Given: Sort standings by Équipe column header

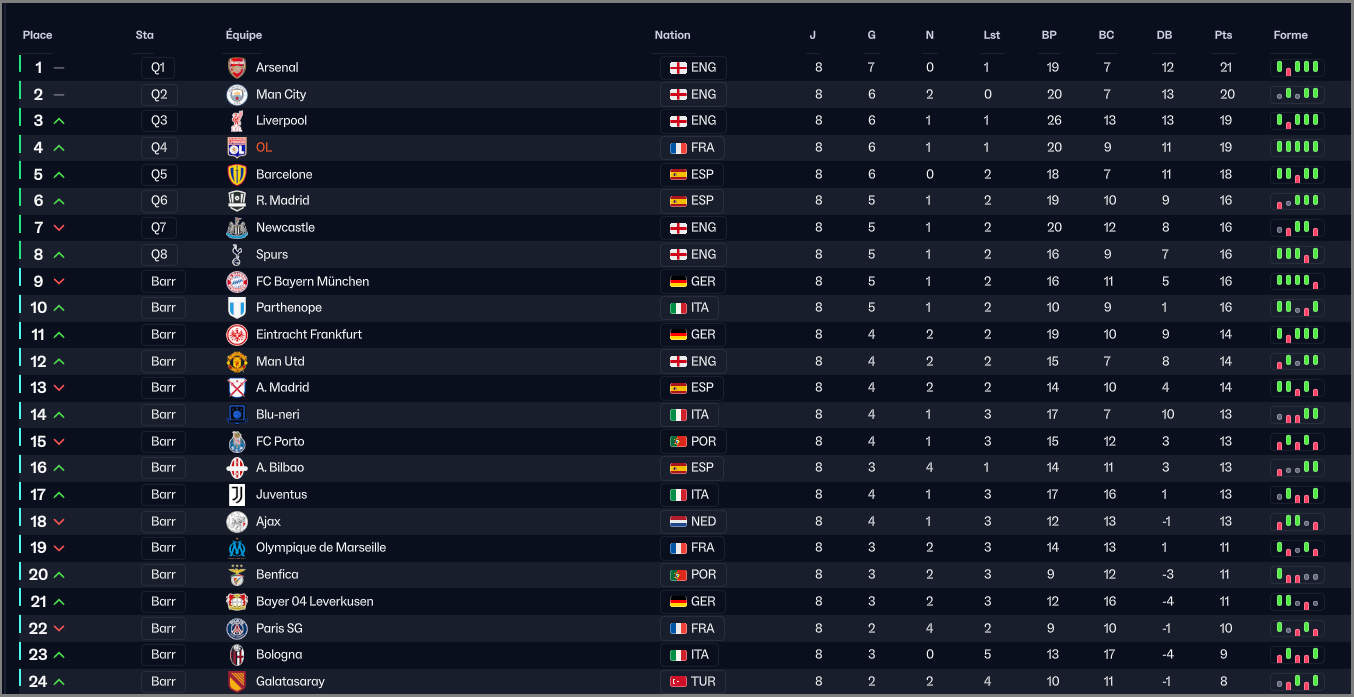Looking at the screenshot, I should [244, 35].
